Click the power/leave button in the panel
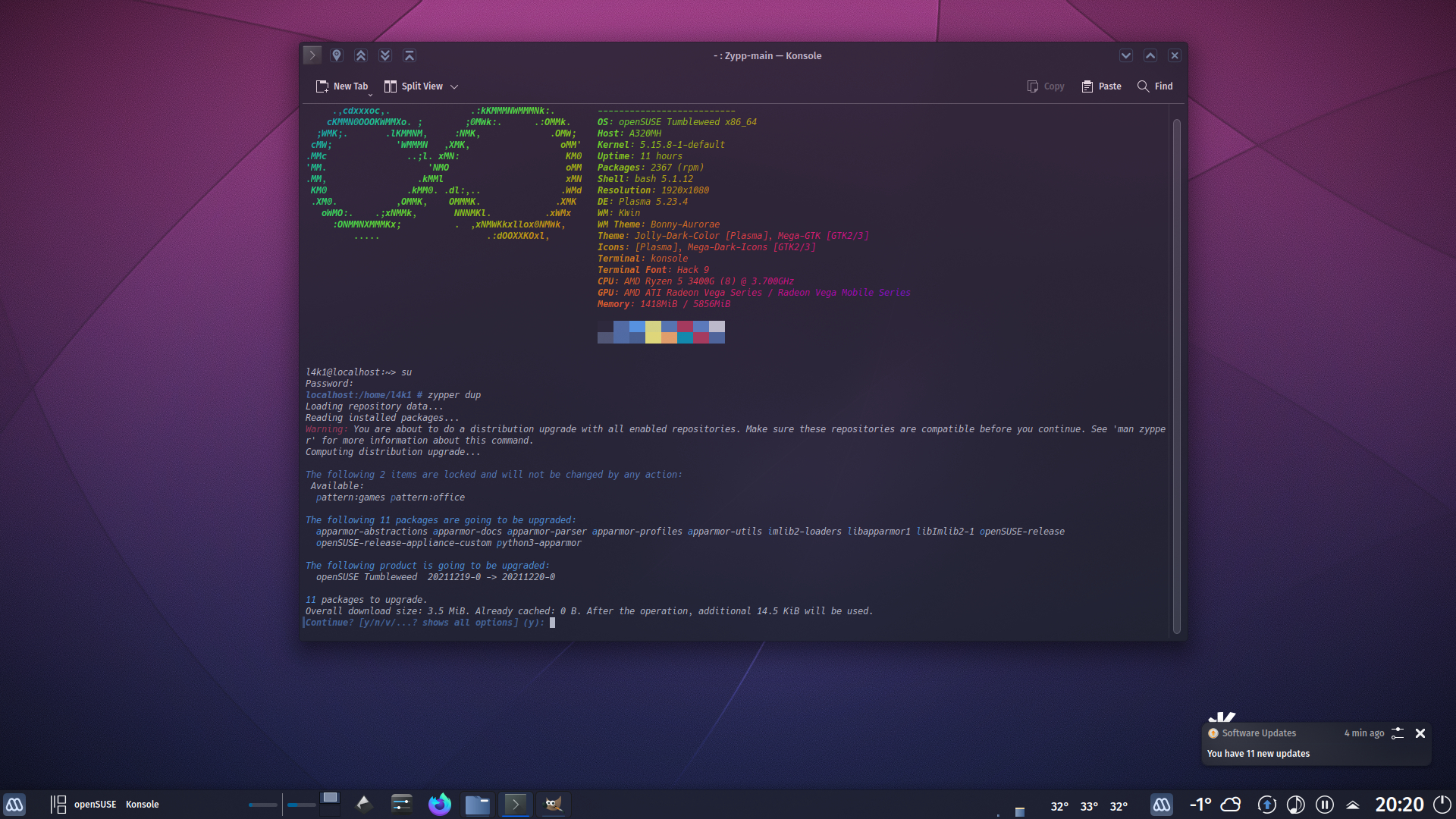This screenshot has height=819, width=1456. pyautogui.click(x=1442, y=805)
